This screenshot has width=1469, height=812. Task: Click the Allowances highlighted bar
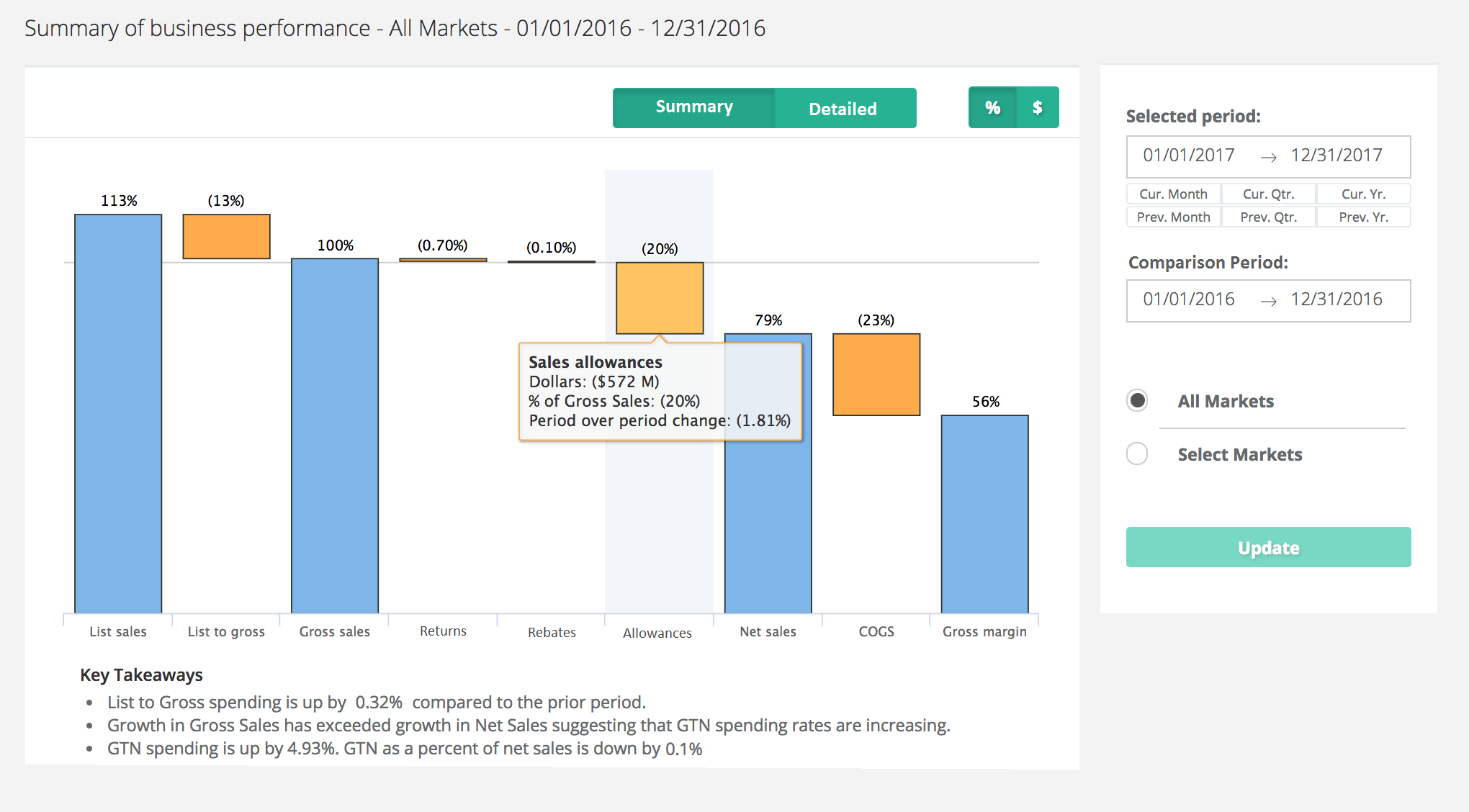point(659,297)
